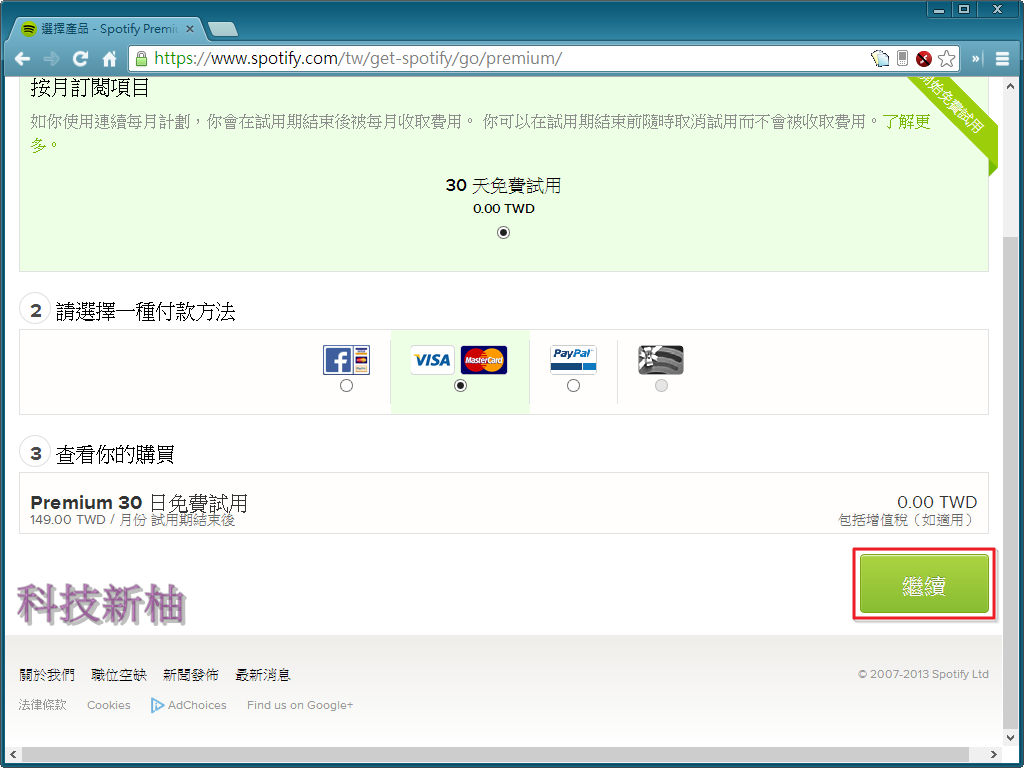The image size is (1024, 768).
Task: Click the MasterCard logo
Action: click(x=484, y=360)
